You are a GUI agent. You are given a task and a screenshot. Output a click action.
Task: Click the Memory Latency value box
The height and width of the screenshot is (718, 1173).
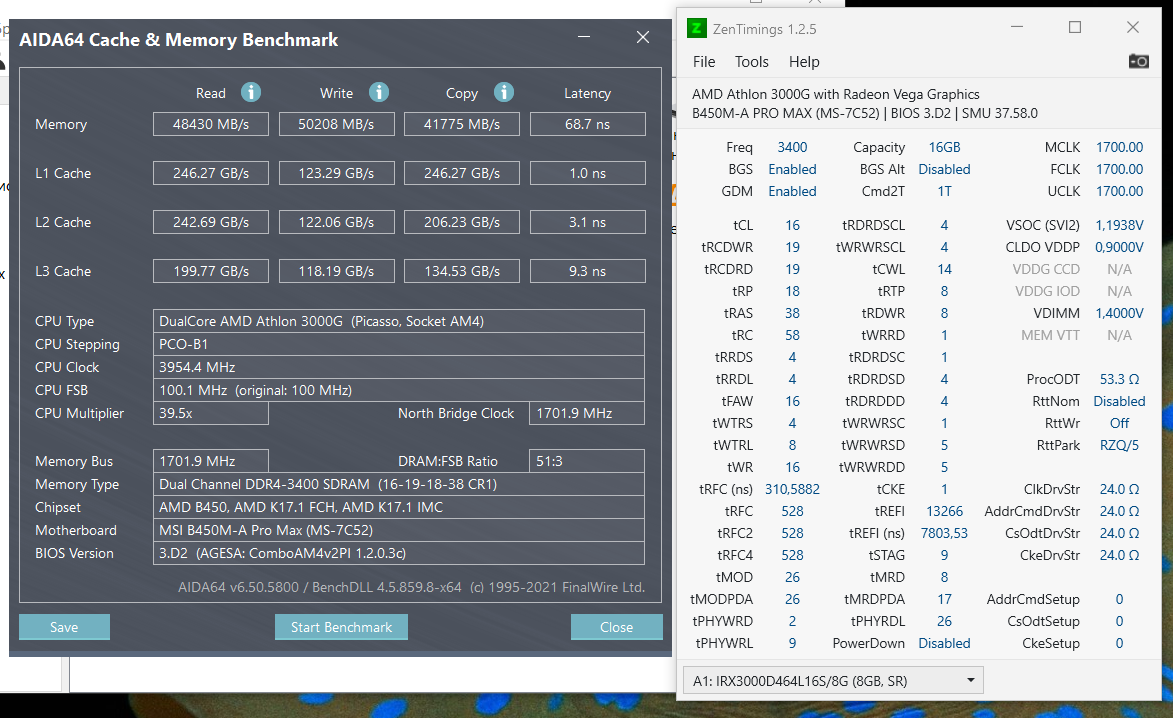click(587, 124)
